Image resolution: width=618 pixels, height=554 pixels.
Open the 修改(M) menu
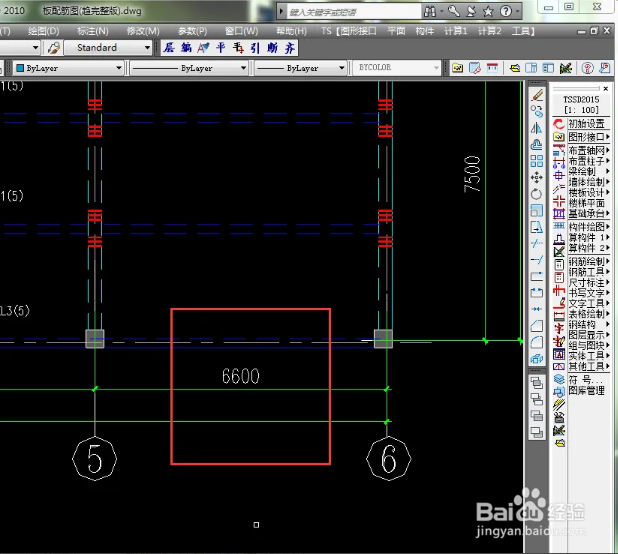point(142,31)
